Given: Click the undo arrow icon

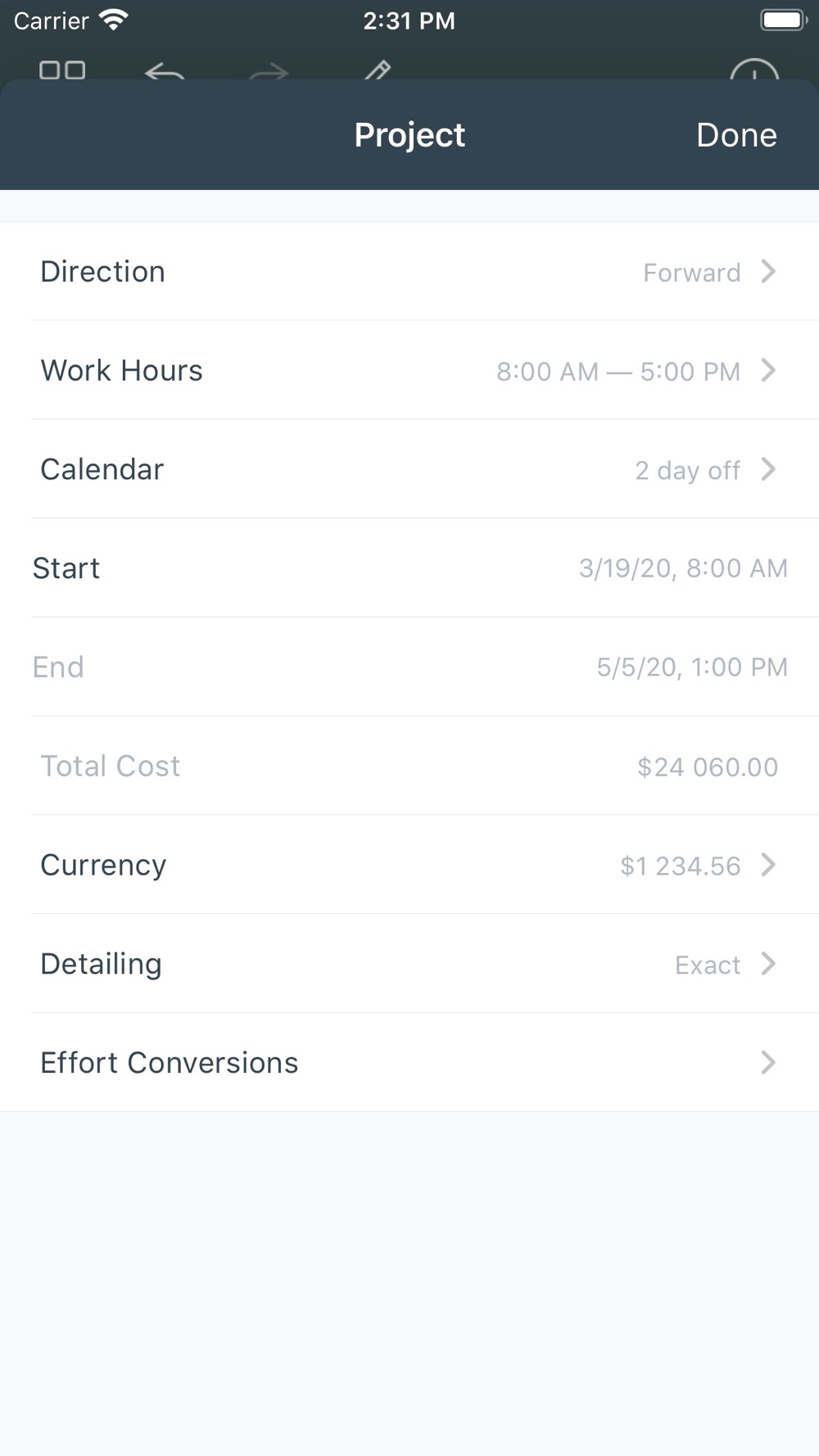Looking at the screenshot, I should 164,73.
